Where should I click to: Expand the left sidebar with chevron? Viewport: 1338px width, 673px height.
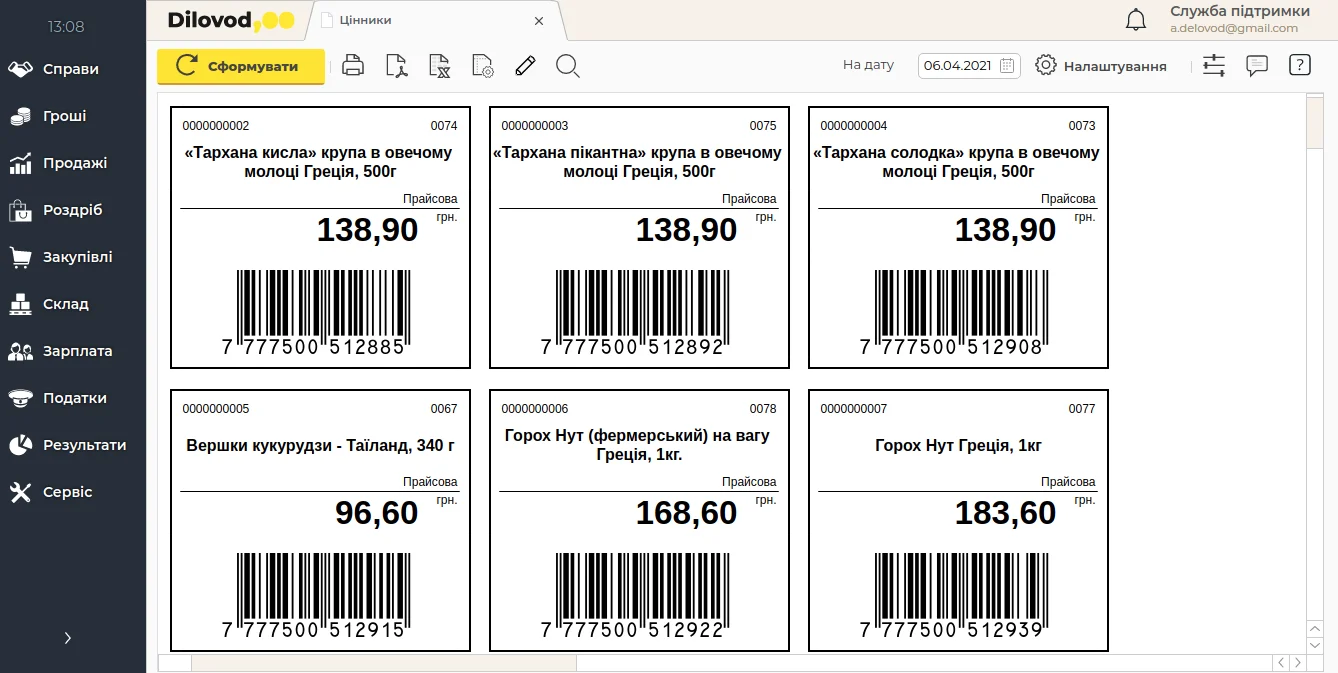point(68,638)
